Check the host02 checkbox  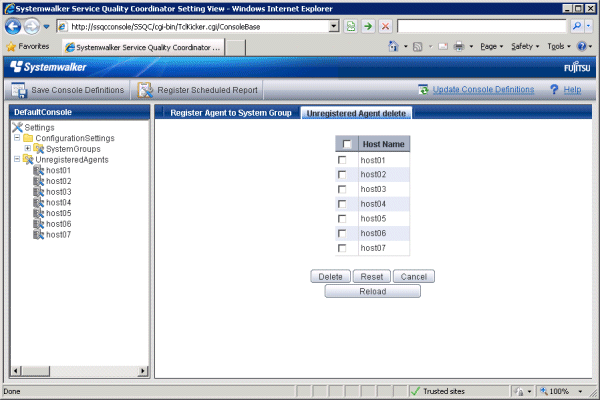point(342,175)
